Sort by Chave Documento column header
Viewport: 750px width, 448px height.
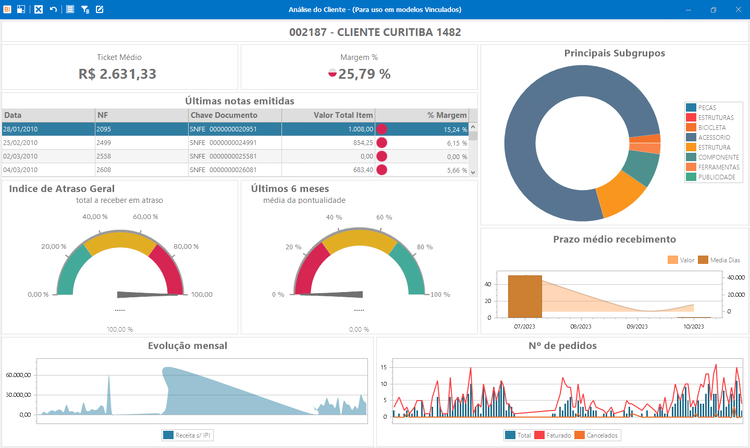235,115
